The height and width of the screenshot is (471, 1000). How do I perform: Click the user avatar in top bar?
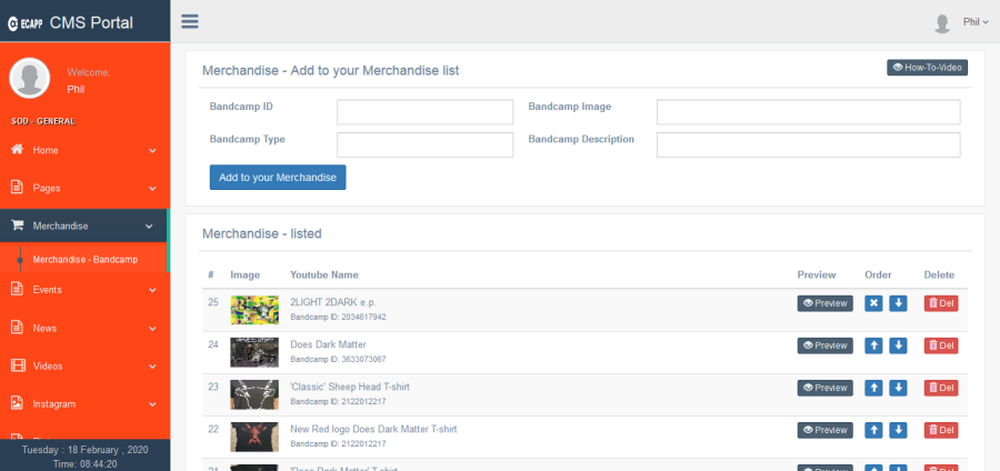click(942, 23)
